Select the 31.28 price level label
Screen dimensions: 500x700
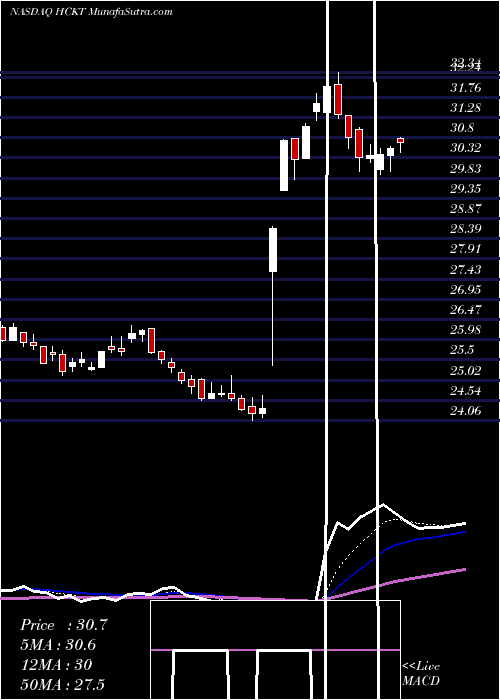[466, 108]
